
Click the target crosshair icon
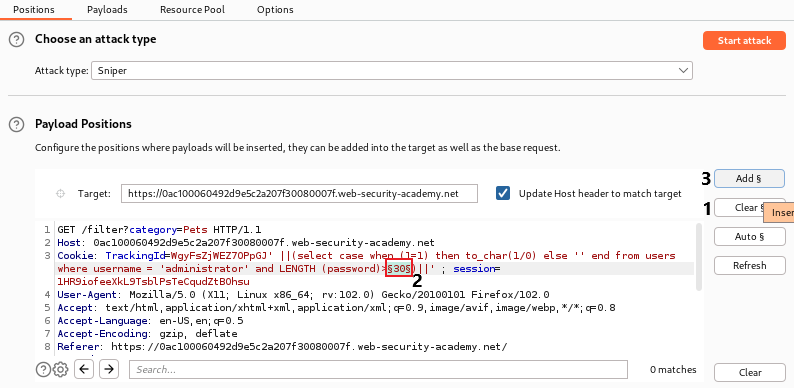pyautogui.click(x=61, y=193)
